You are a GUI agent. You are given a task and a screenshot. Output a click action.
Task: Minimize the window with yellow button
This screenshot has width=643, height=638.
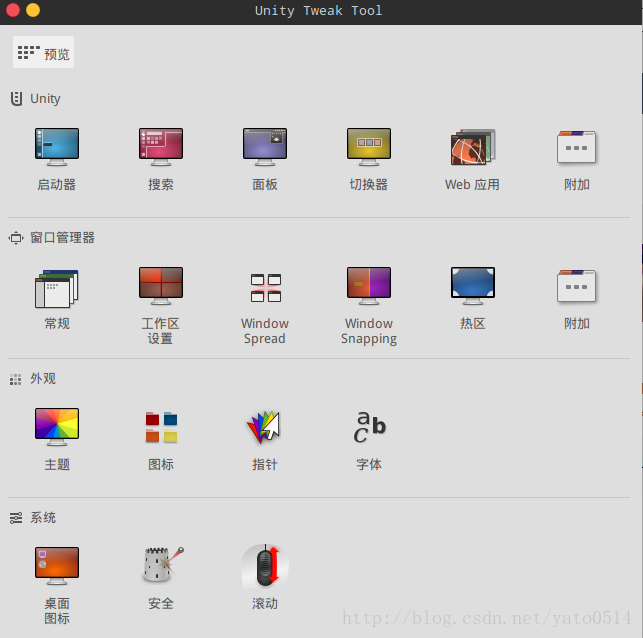(33, 10)
